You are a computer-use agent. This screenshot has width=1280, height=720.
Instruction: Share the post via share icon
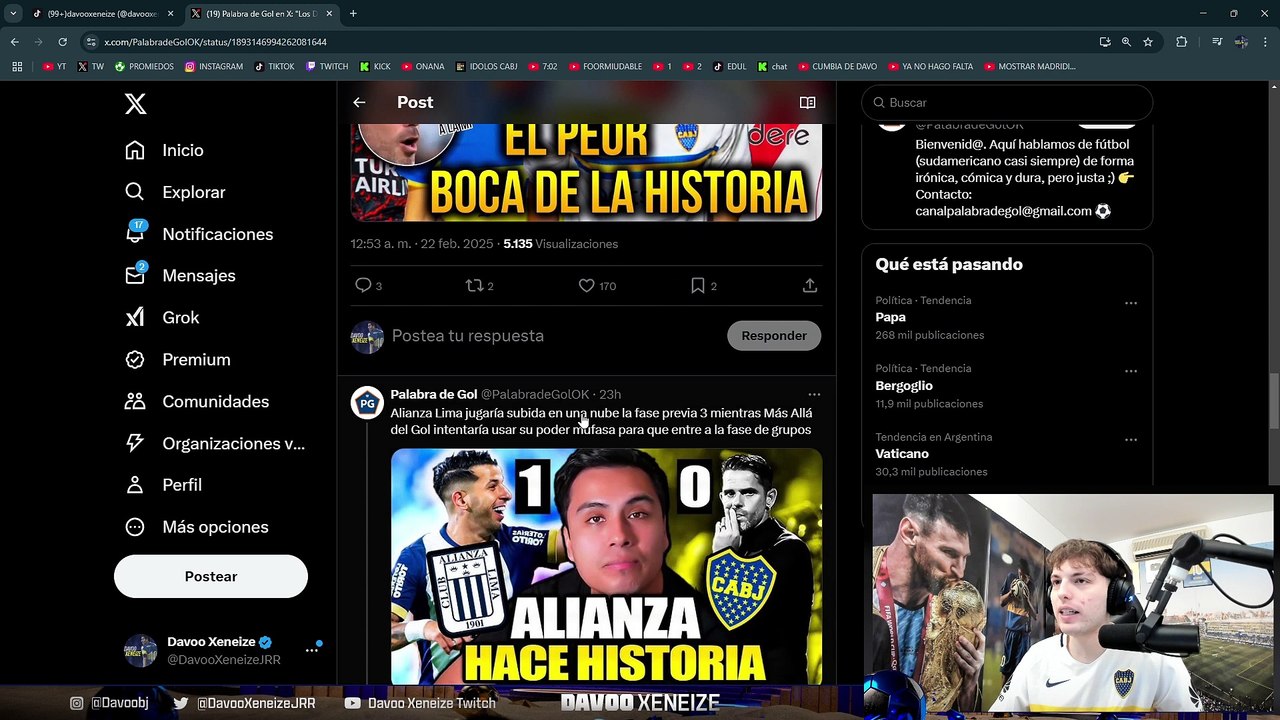[810, 286]
